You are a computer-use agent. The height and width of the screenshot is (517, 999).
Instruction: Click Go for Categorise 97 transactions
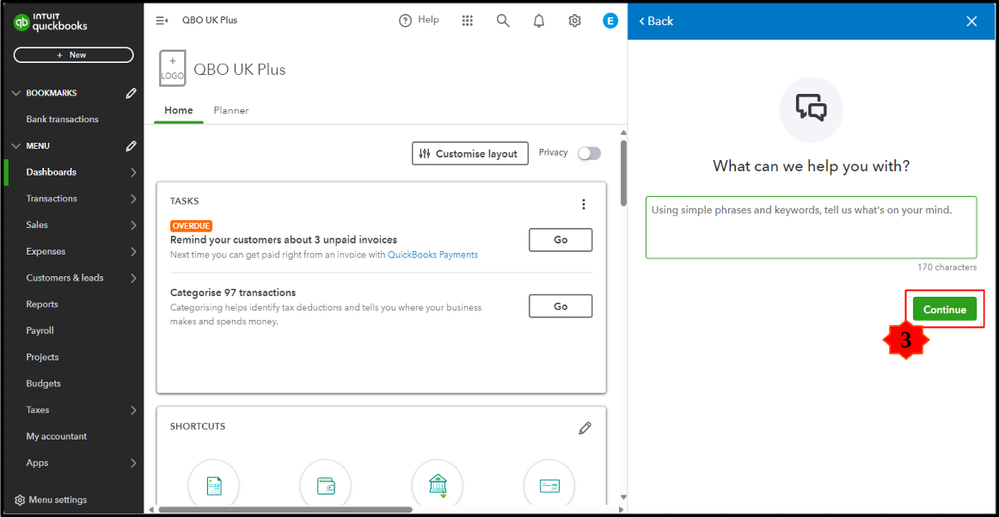coord(561,306)
